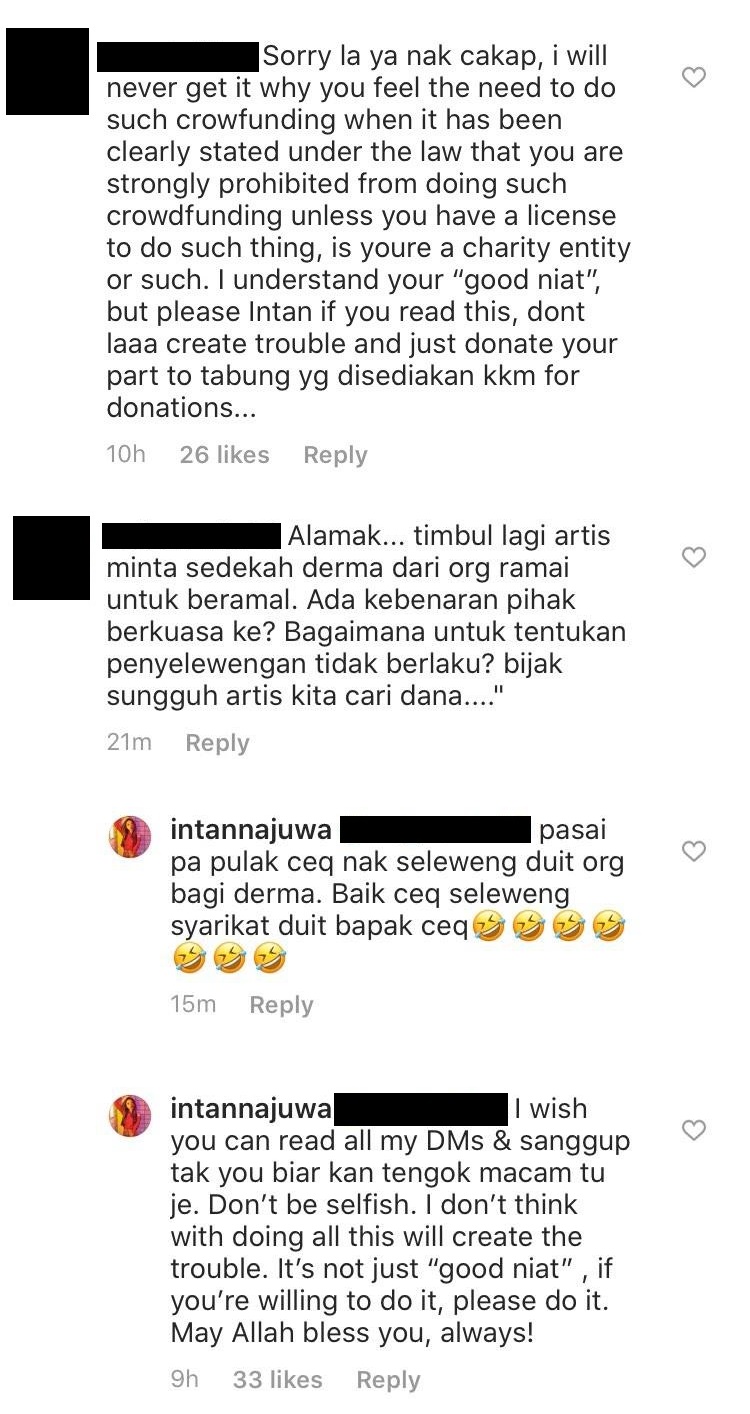750x1414 pixels.
Task: Reply to the 15m-old intannajuwa comment
Action: point(281,1005)
